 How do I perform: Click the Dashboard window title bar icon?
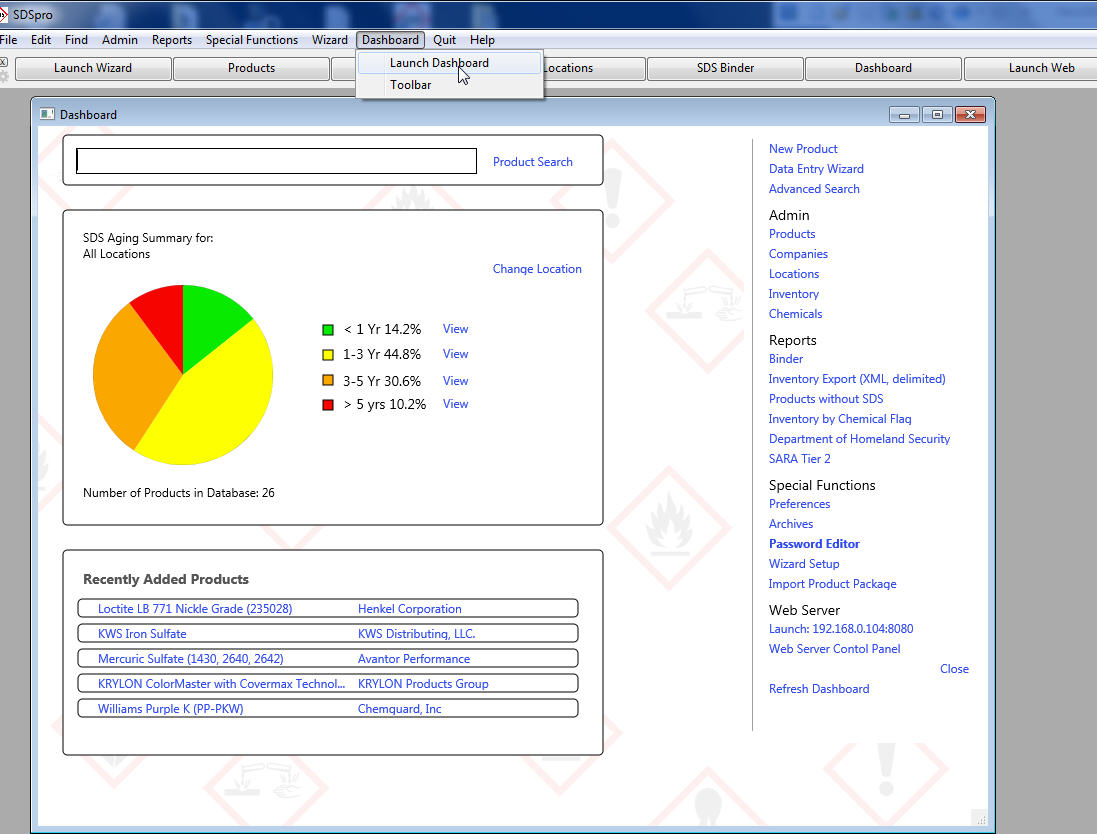[45, 114]
